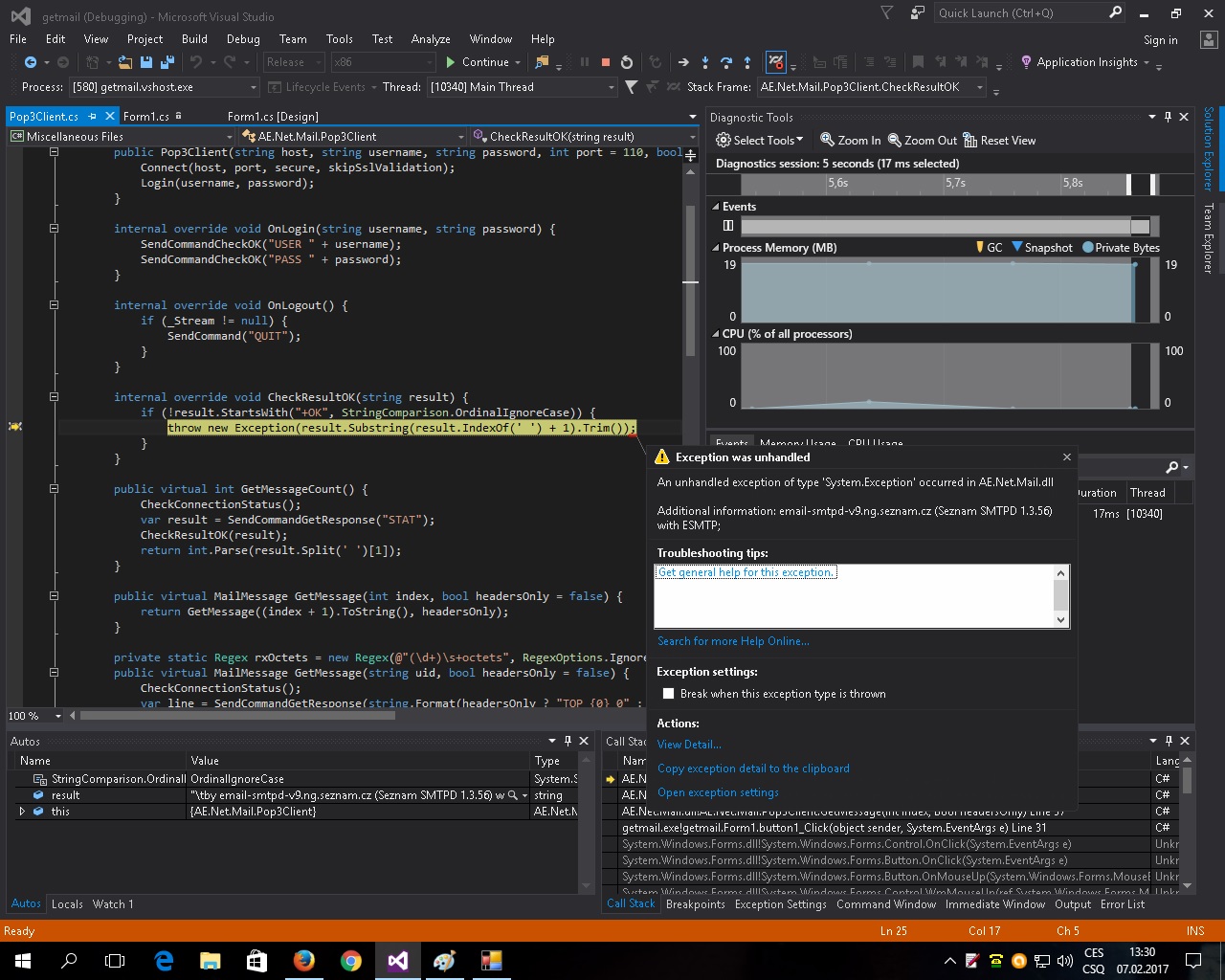This screenshot has height=980, width=1225.
Task: Click Zoom Out in Diagnostic Tools
Action: coord(922,141)
